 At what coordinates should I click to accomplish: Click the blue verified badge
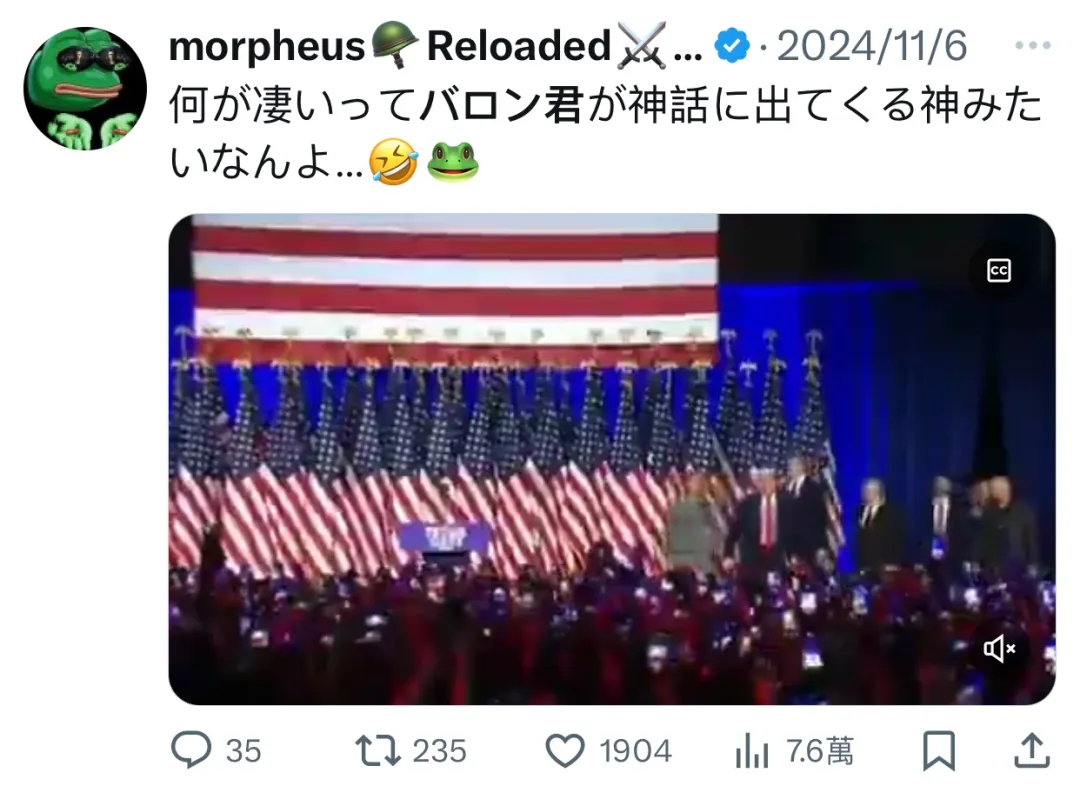coord(731,46)
